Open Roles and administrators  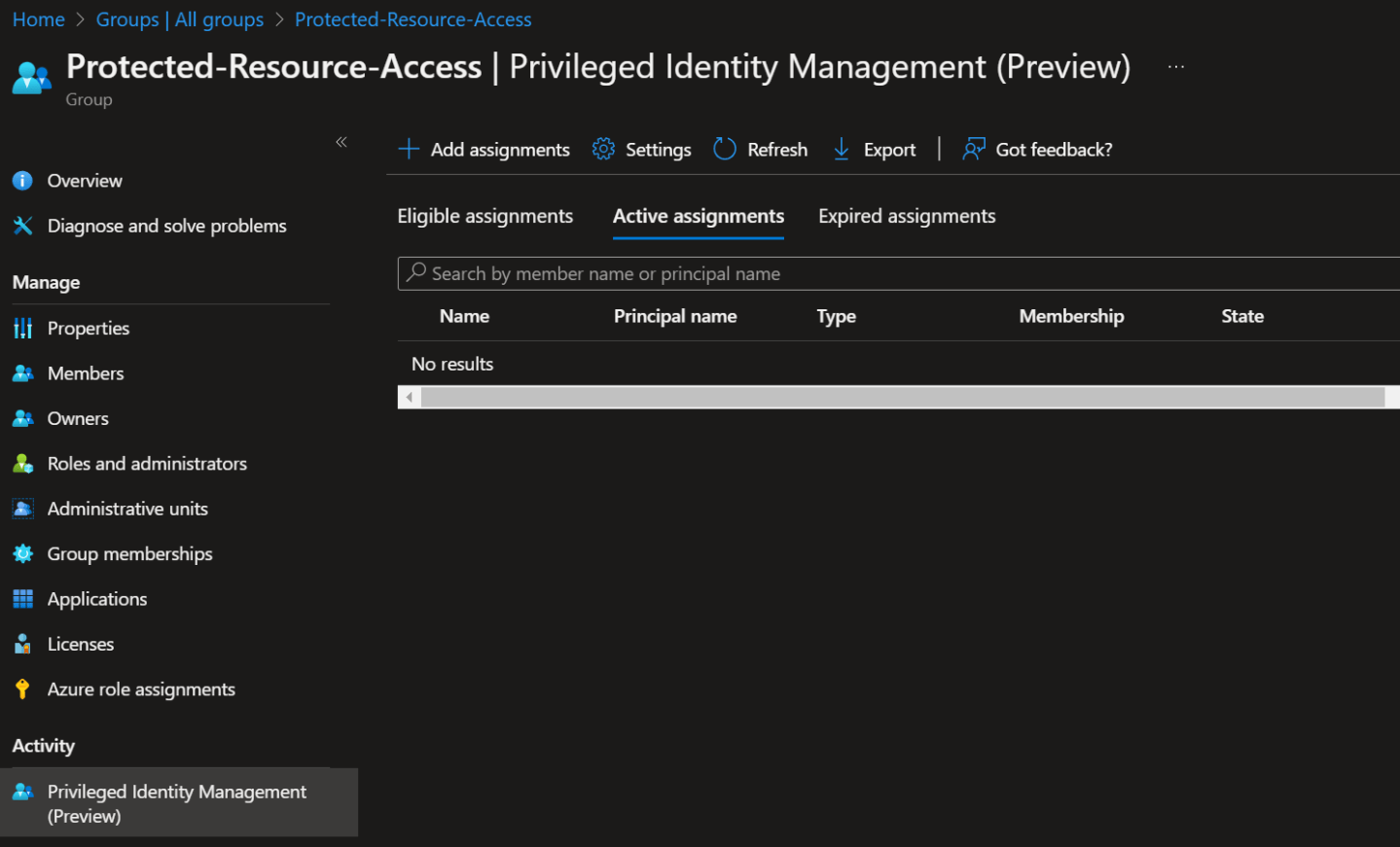pyautogui.click(x=147, y=463)
